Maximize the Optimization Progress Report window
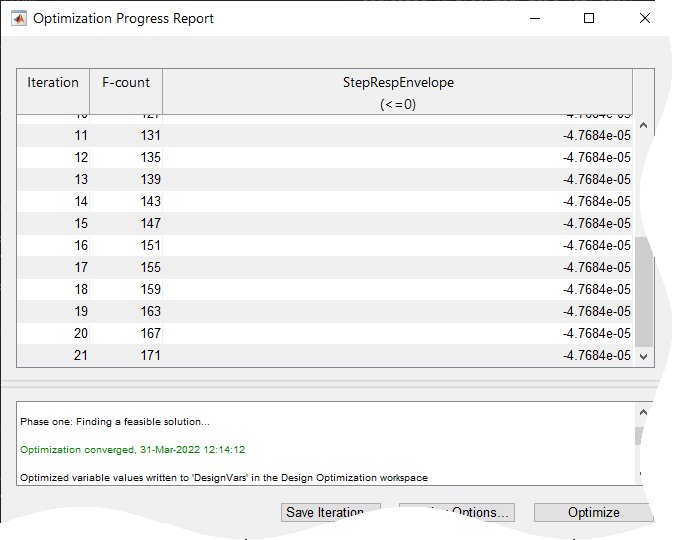Viewport: 673px width, 540px height. pyautogui.click(x=589, y=18)
